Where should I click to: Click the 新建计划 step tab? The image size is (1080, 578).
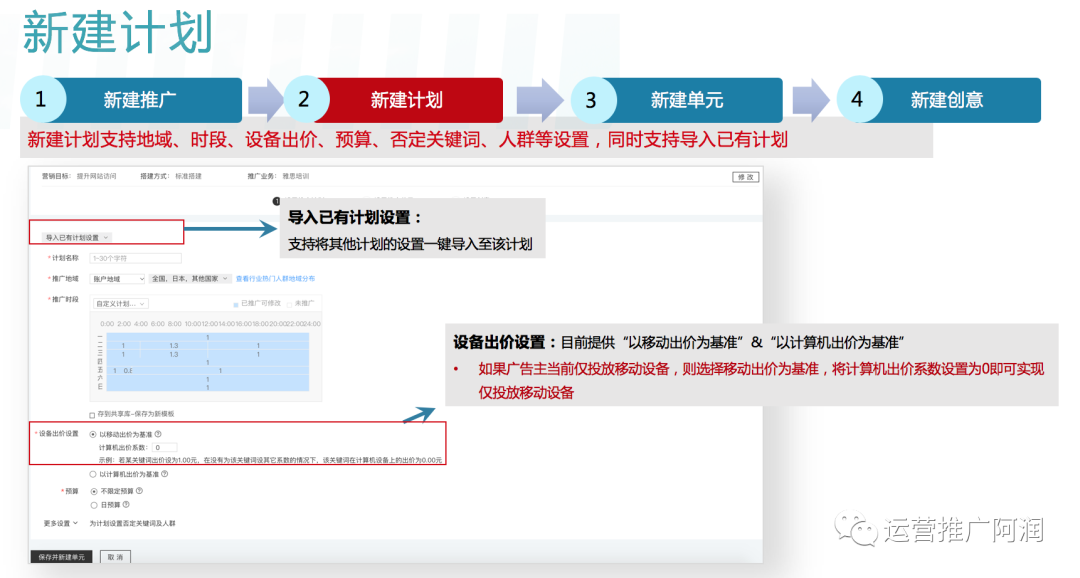click(x=406, y=100)
